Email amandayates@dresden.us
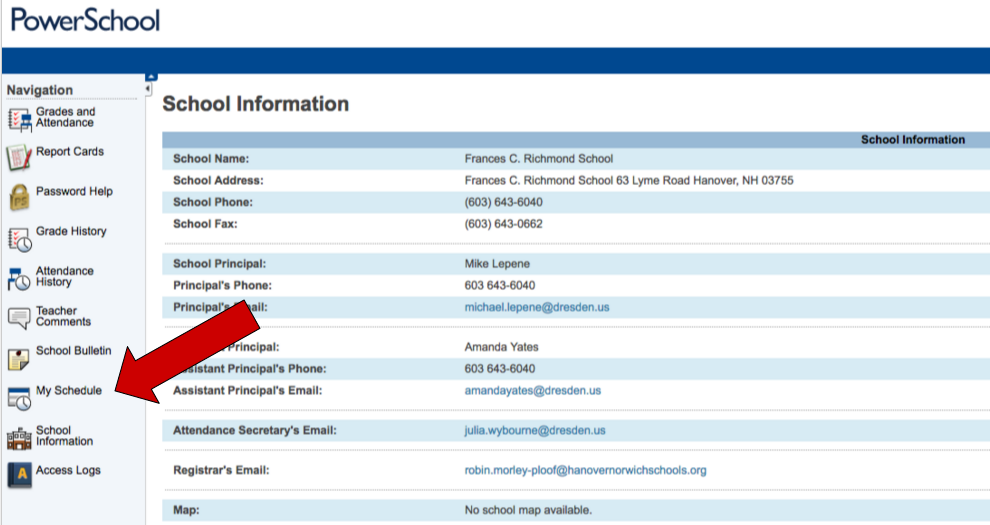 pyautogui.click(x=532, y=391)
